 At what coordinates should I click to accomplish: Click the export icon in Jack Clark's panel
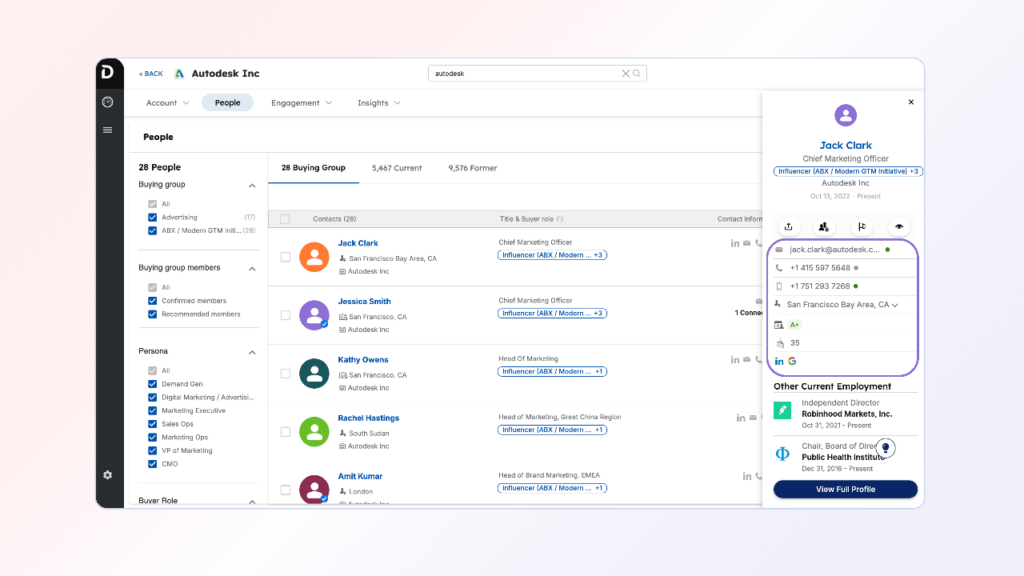click(790, 227)
